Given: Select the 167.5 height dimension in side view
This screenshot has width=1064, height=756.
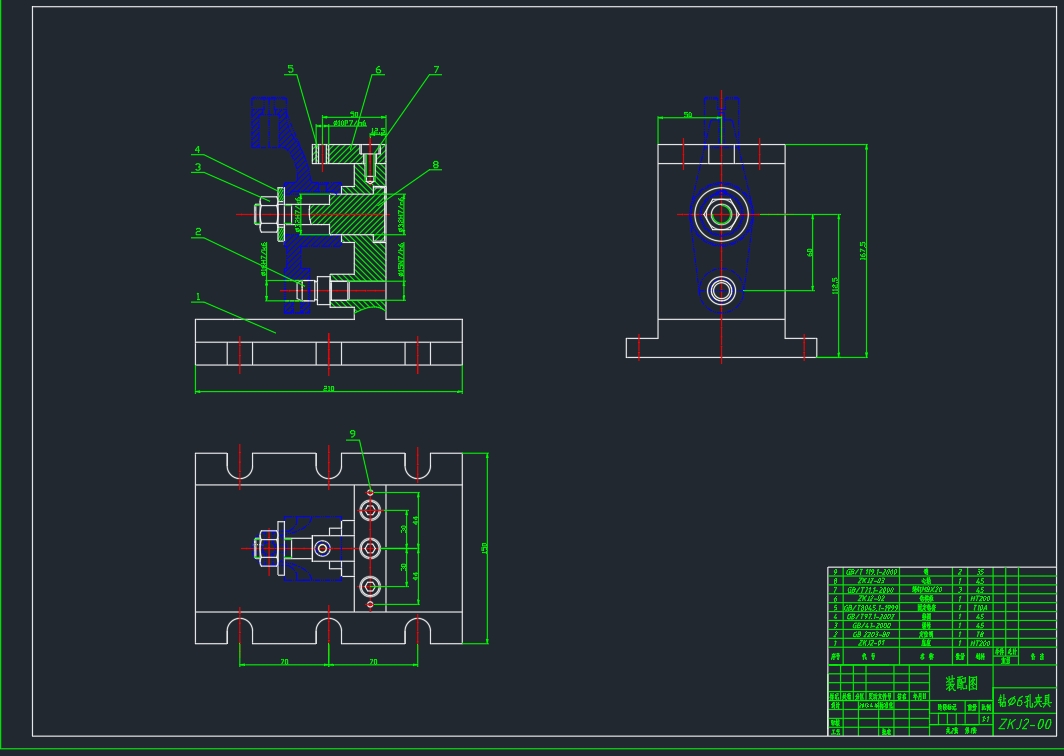Looking at the screenshot, I should 863,250.
